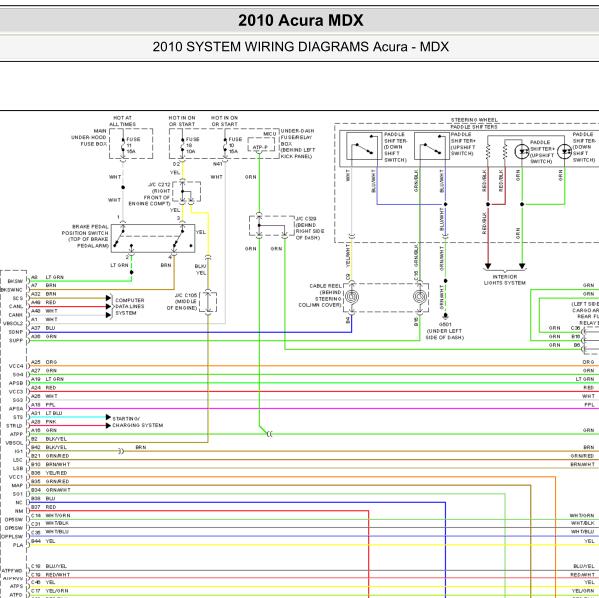
Task: Click the "FUSE 10 15A" fuse label
Action: coord(235,145)
